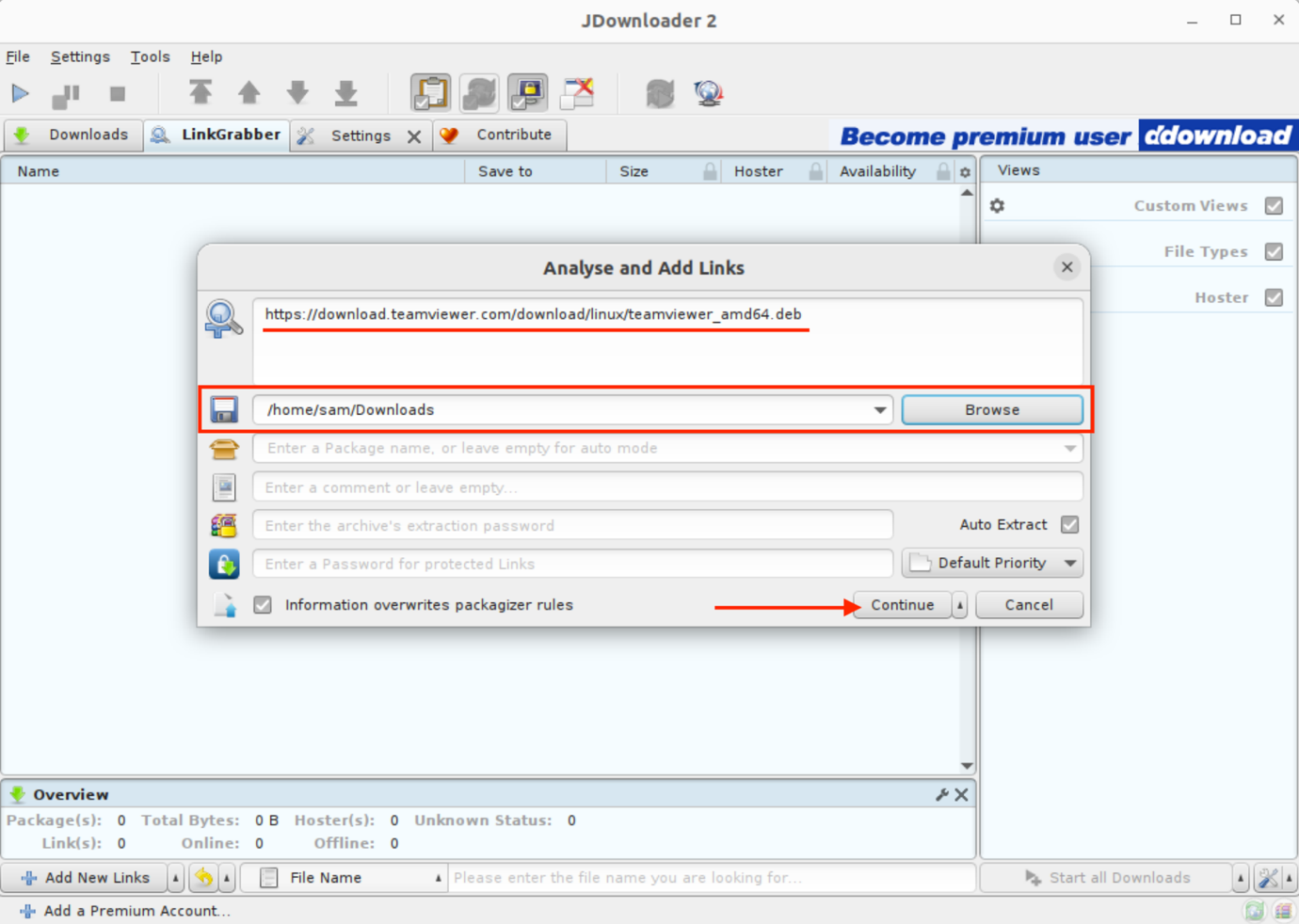Click the globe reconnect icon
This screenshot has width=1299, height=924.
(708, 93)
